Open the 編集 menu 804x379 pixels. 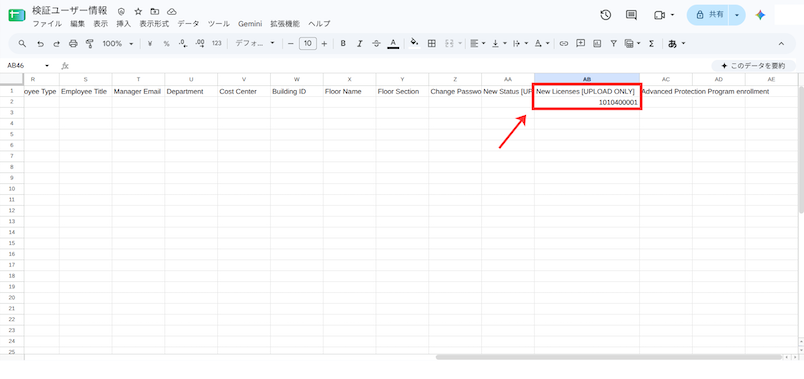(77, 24)
